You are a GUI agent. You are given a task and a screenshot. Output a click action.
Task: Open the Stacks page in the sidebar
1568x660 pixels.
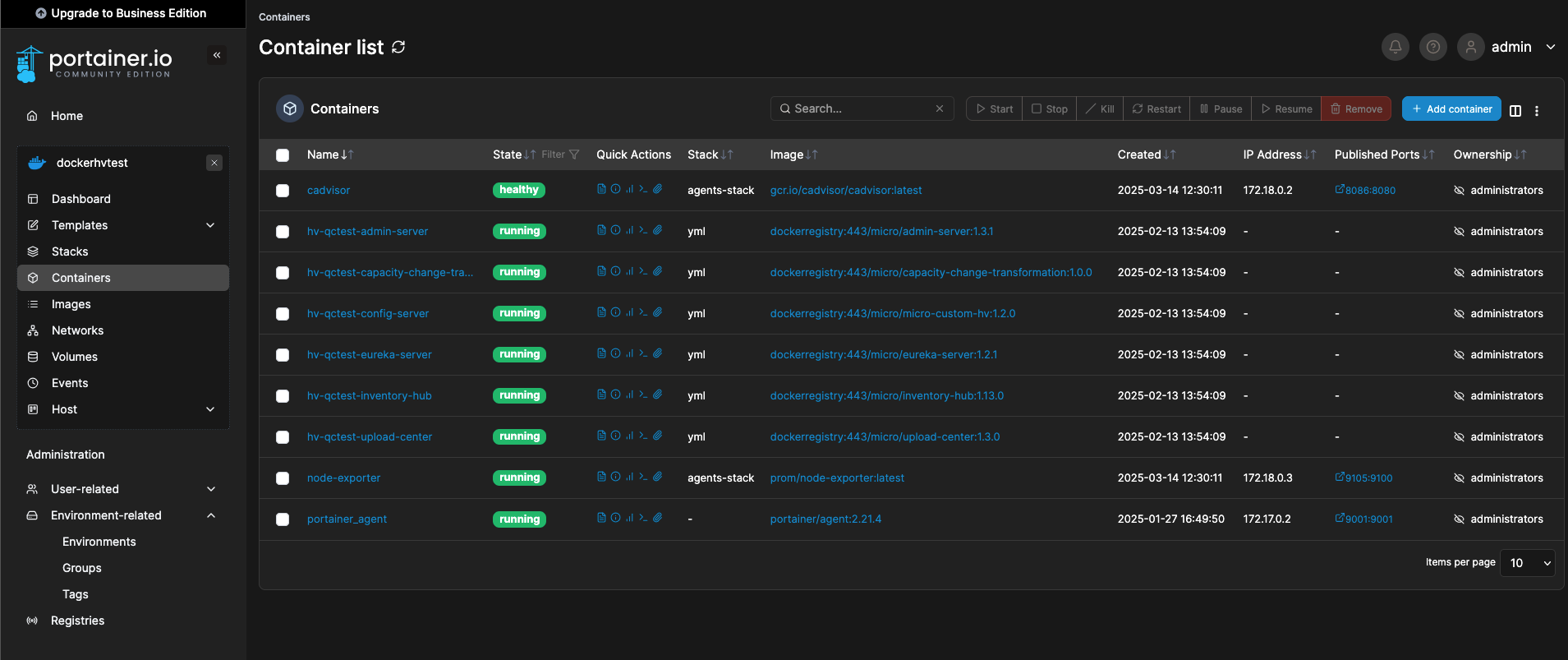pos(70,252)
